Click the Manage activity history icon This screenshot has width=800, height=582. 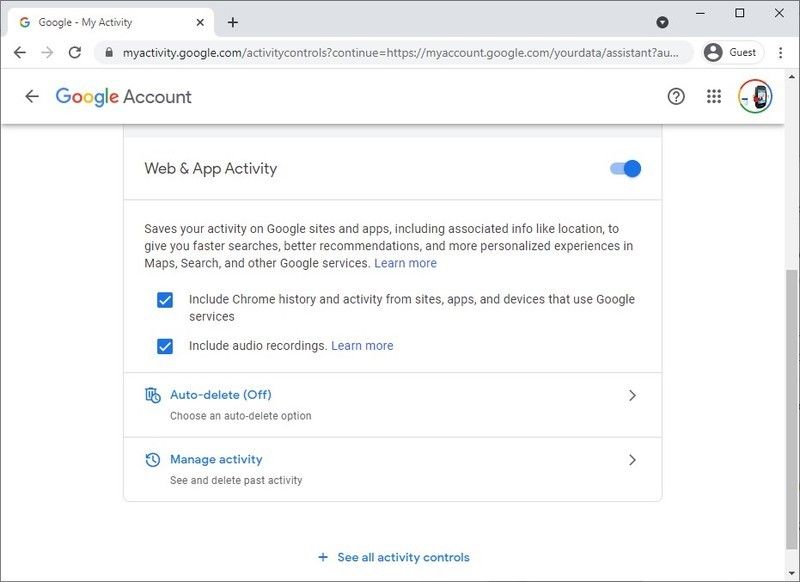[152, 459]
